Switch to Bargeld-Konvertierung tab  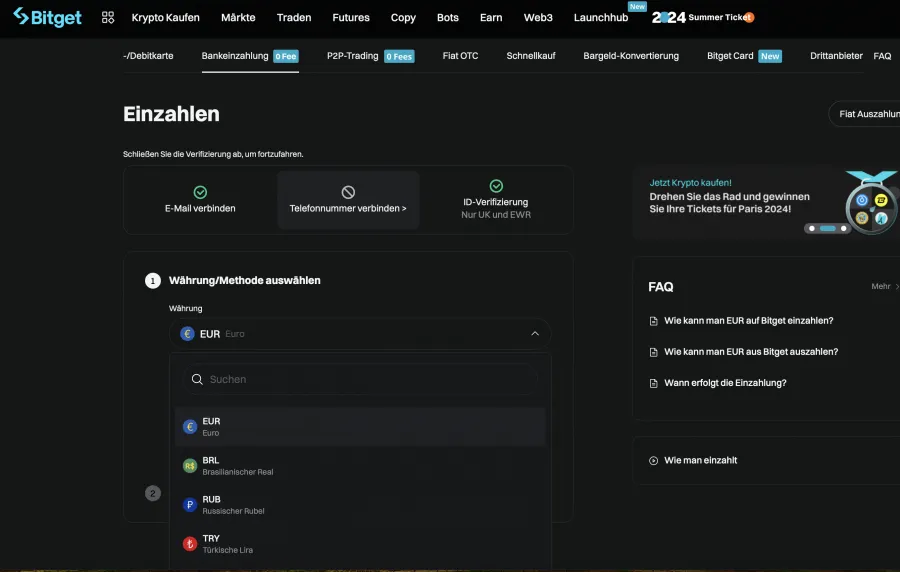[x=631, y=56]
